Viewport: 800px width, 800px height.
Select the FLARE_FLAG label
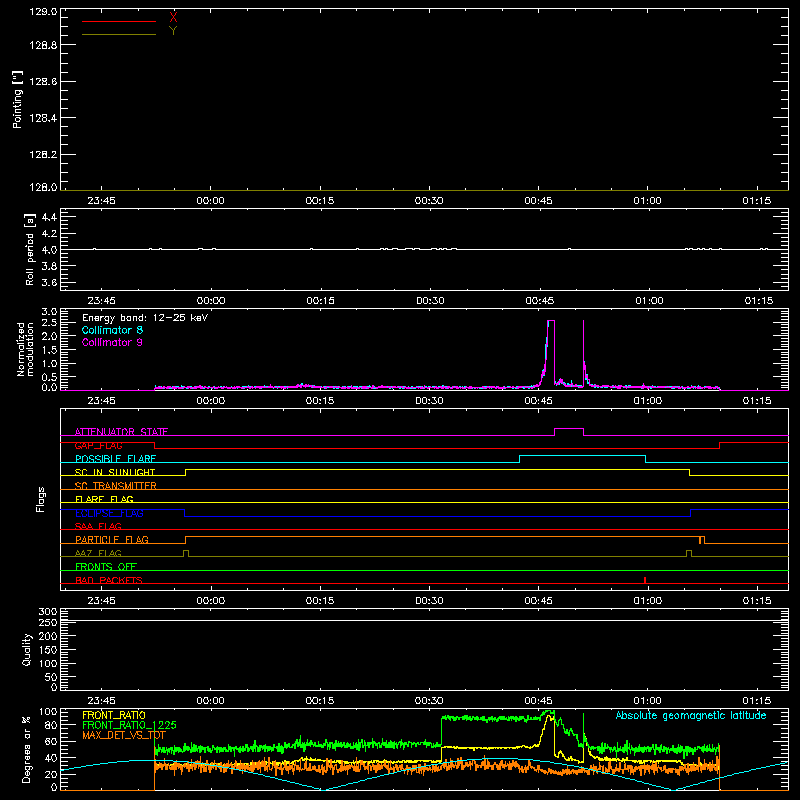(104, 499)
